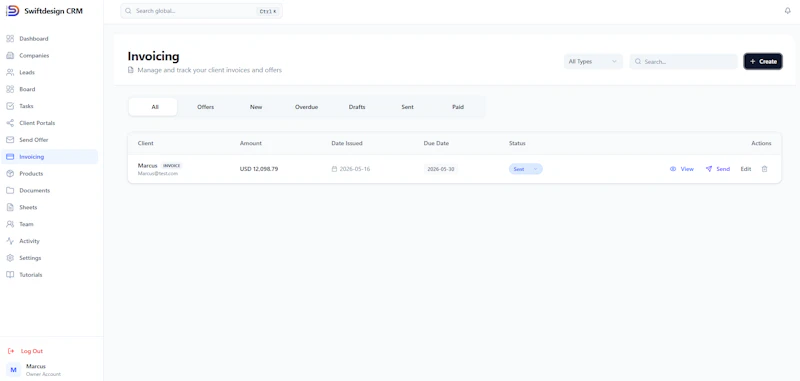Click the paper-plane Send icon
The image size is (800, 381).
pyautogui.click(x=709, y=169)
